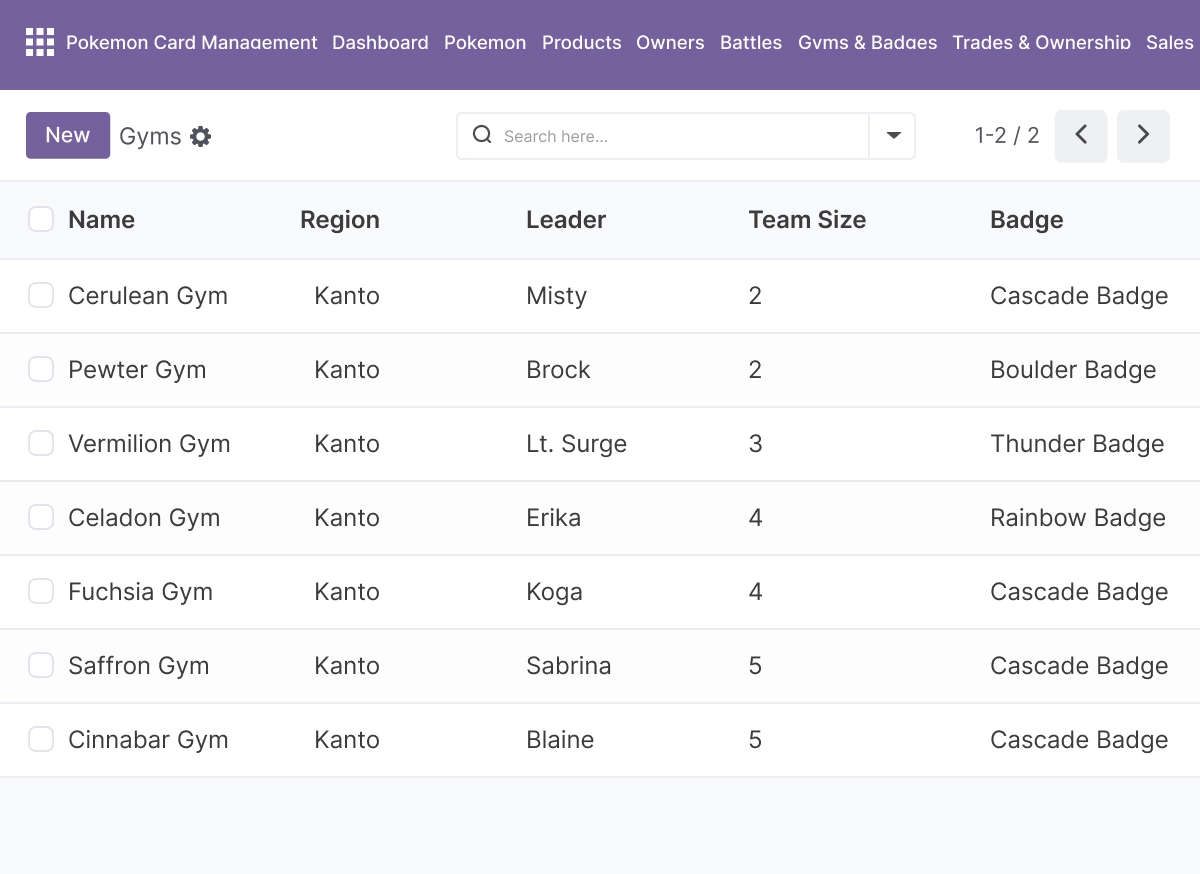Viewport: 1200px width, 874px height.
Task: Click the Rainbow Badge cell
Action: tap(1078, 518)
